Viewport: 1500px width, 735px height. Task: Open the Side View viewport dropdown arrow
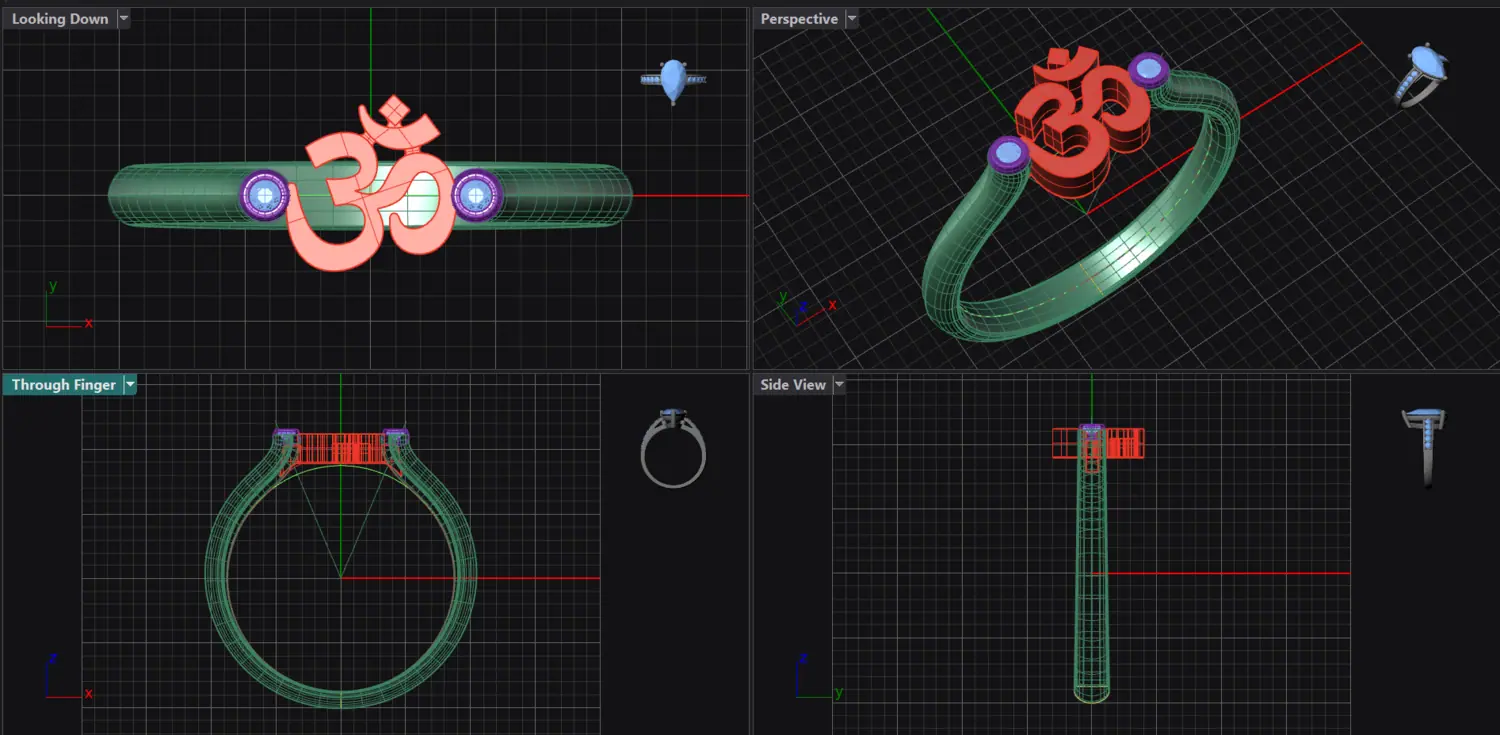tap(840, 385)
